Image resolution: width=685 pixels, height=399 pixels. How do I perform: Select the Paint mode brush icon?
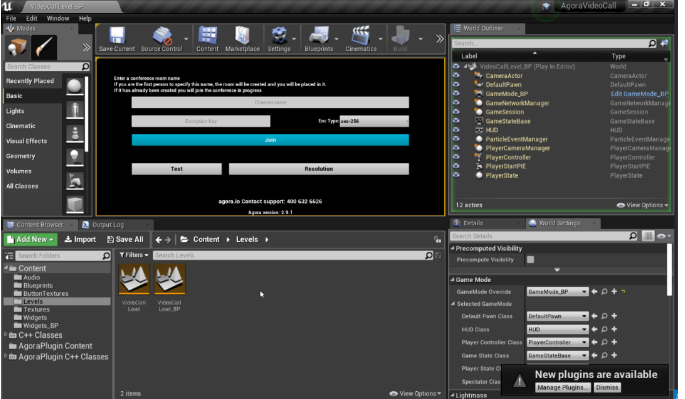point(44,47)
